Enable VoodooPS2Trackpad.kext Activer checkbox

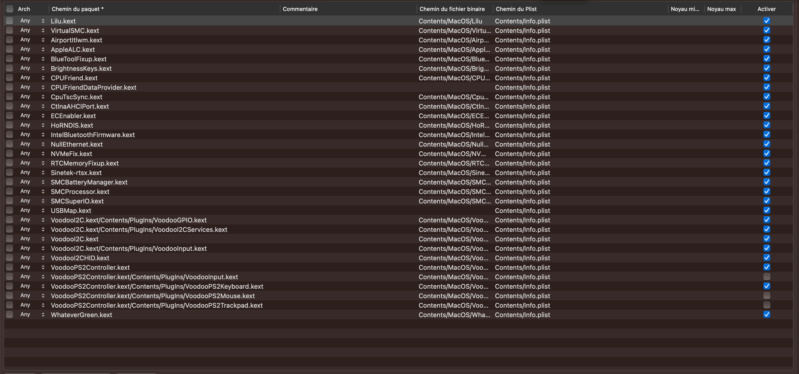[766, 305]
